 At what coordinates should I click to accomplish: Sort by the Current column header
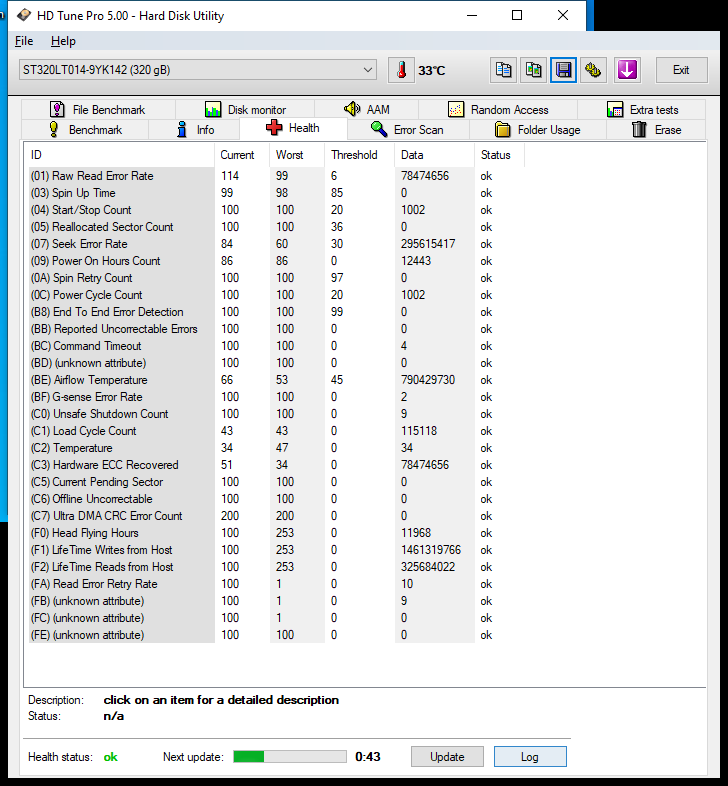[x=242, y=155]
